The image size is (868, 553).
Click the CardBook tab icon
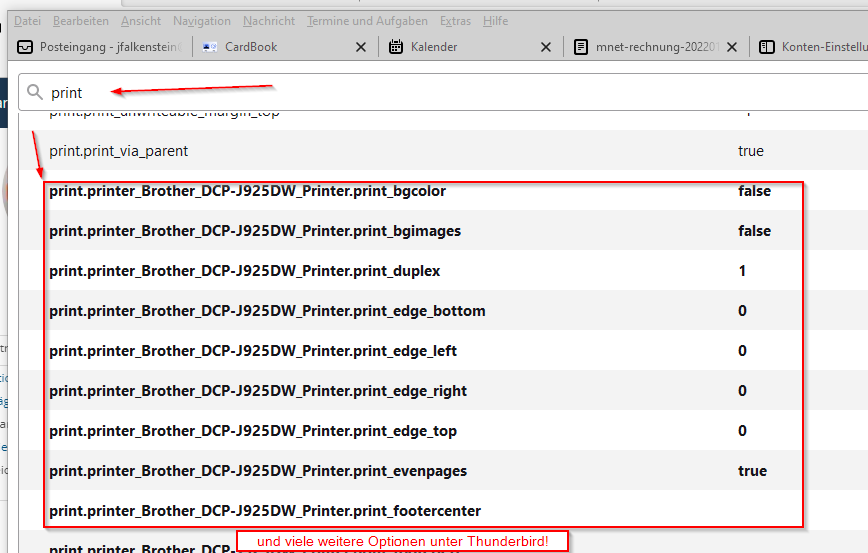coord(210,47)
